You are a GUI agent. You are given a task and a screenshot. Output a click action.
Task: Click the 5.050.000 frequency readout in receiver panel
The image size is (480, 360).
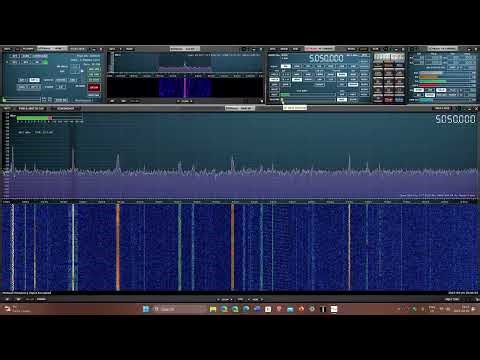point(326,59)
